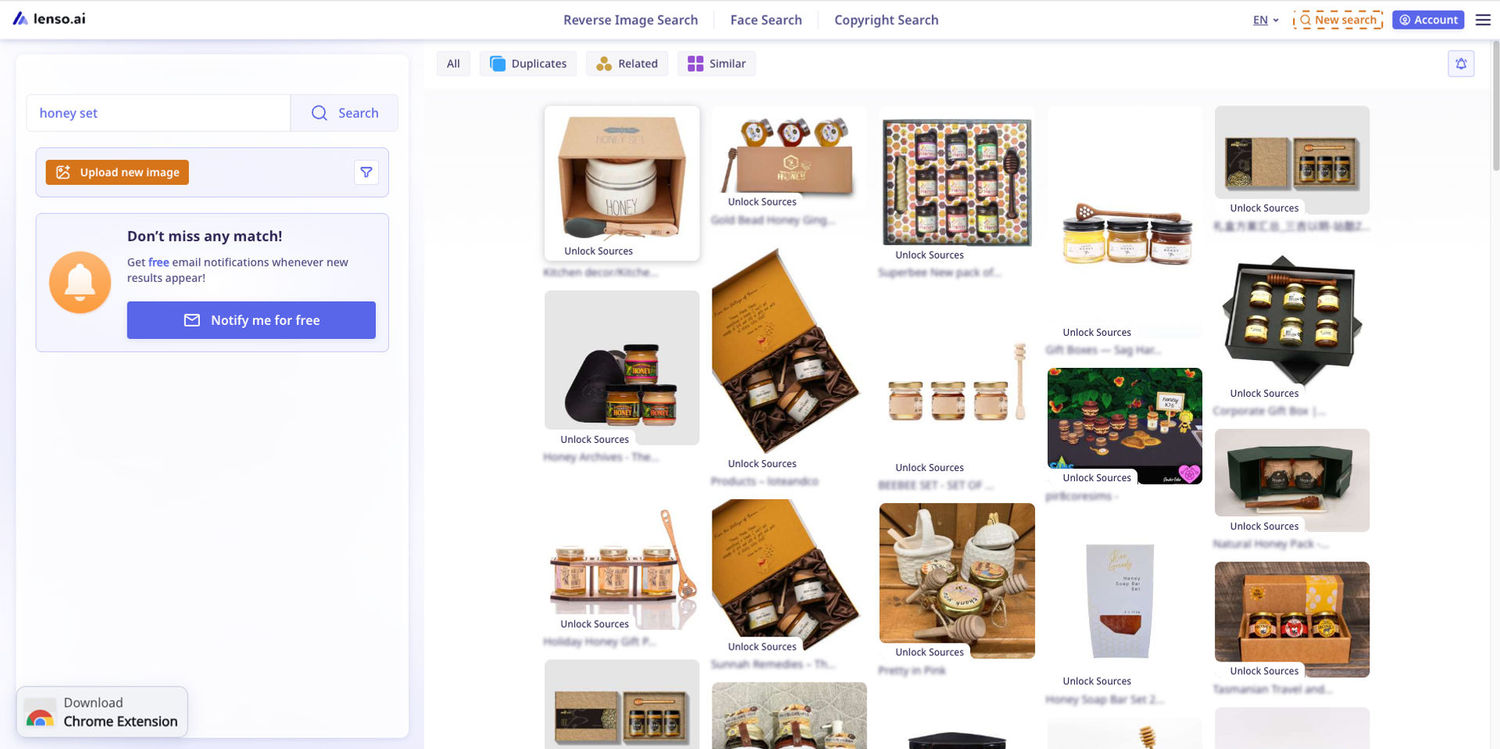Click the Duplicates blue squares icon
This screenshot has height=749, width=1500.
(496, 62)
